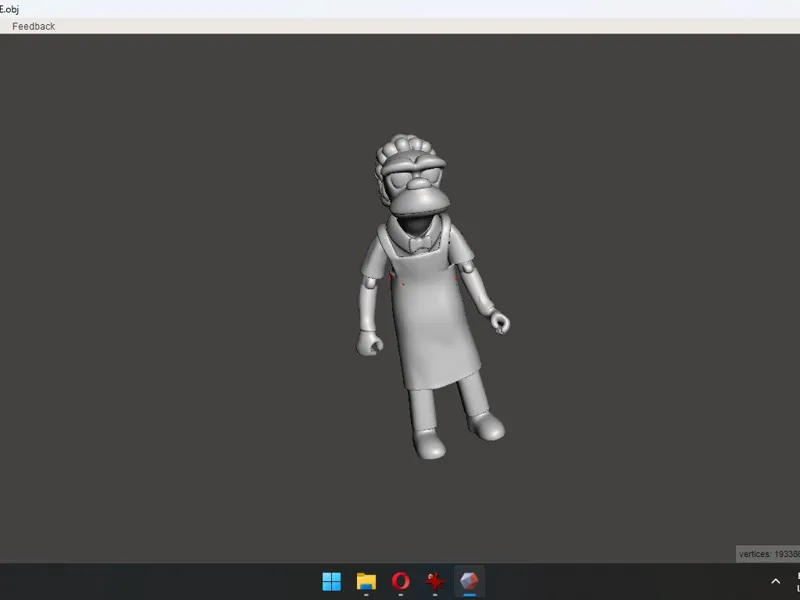Open the Feedback menu
The height and width of the screenshot is (600, 800).
[34, 26]
